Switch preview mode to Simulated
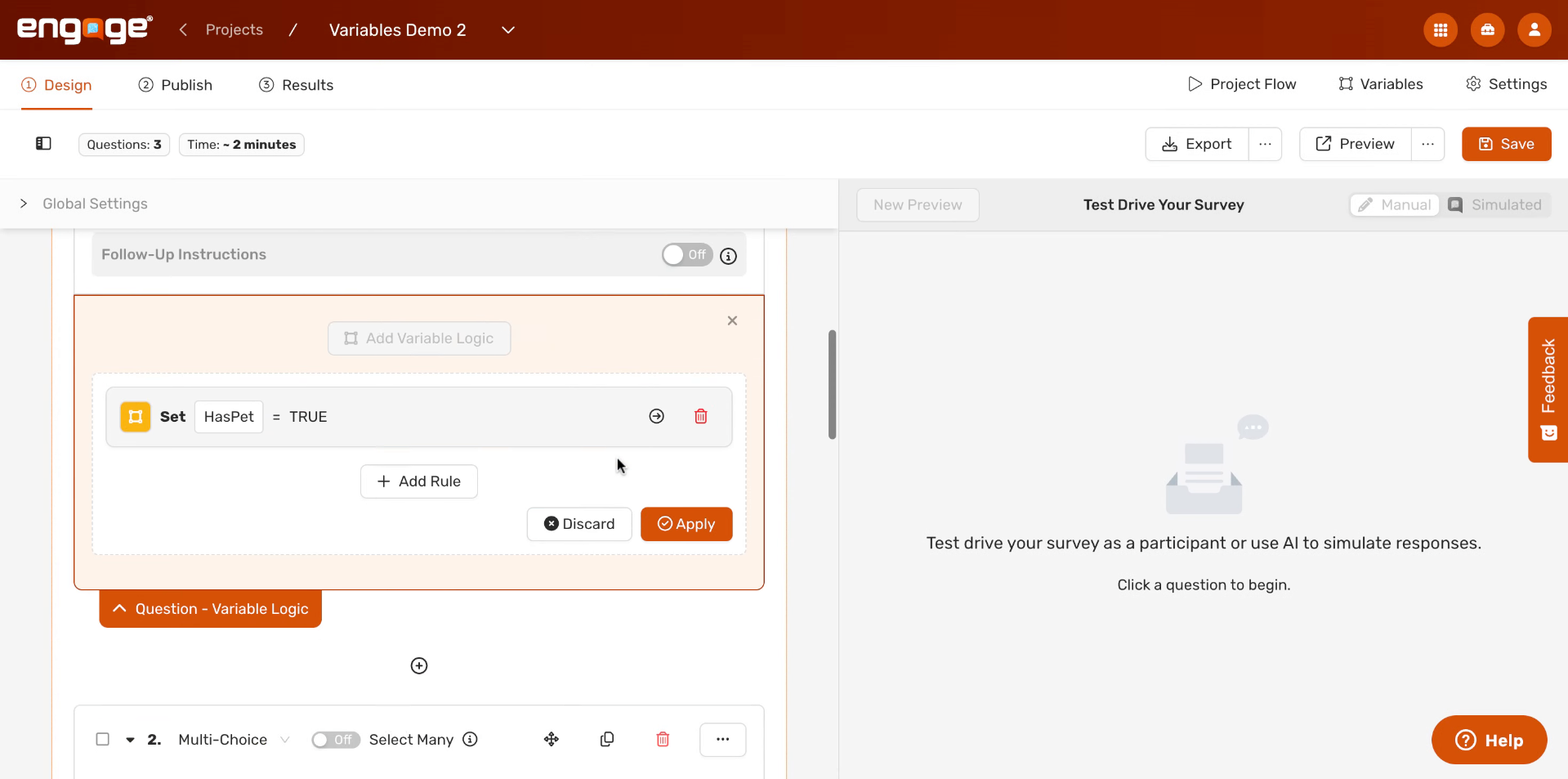 [1495, 205]
